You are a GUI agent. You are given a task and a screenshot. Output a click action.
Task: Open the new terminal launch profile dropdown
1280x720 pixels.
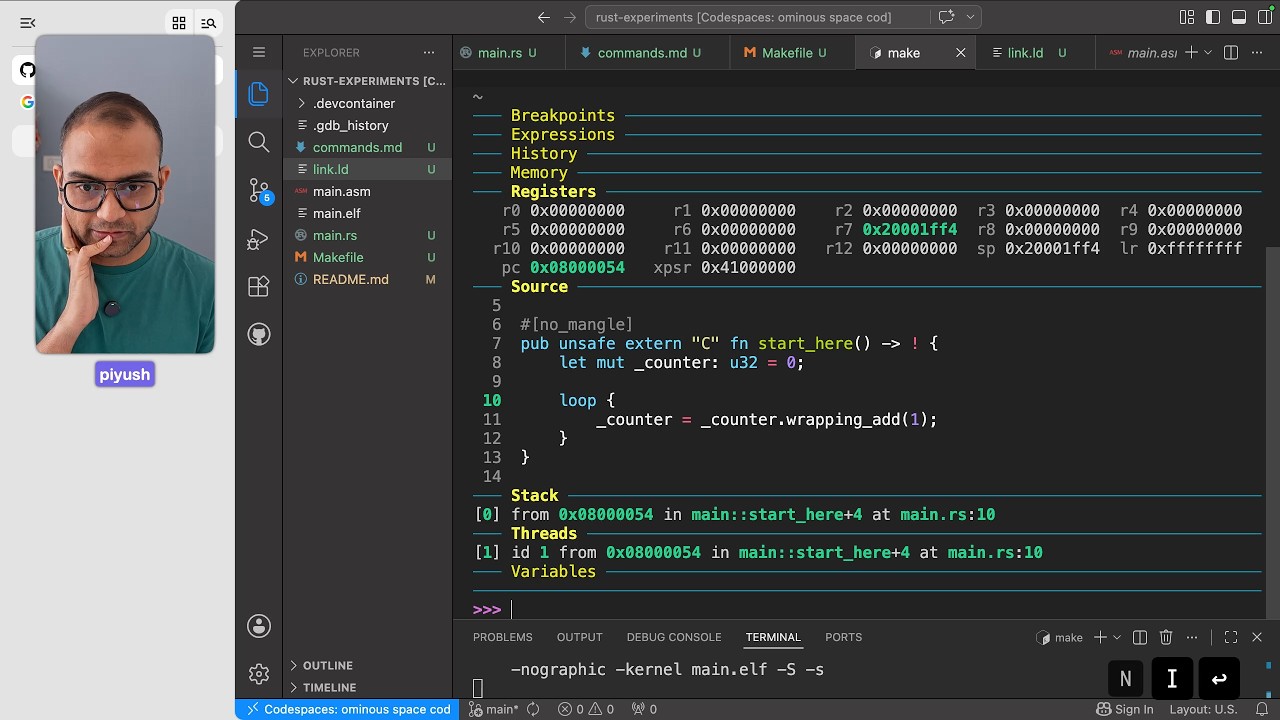pos(1118,637)
